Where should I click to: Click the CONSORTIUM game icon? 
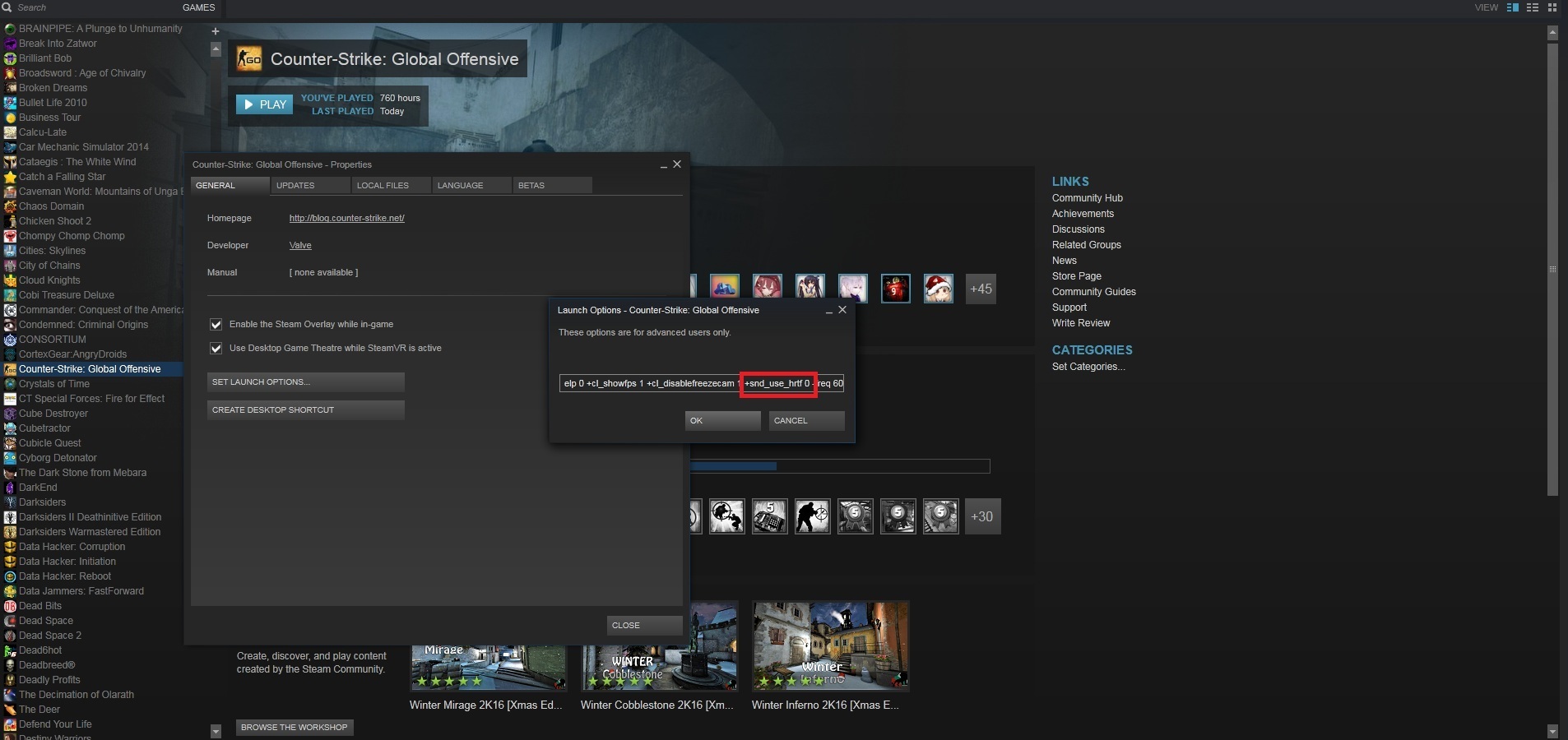coord(10,340)
